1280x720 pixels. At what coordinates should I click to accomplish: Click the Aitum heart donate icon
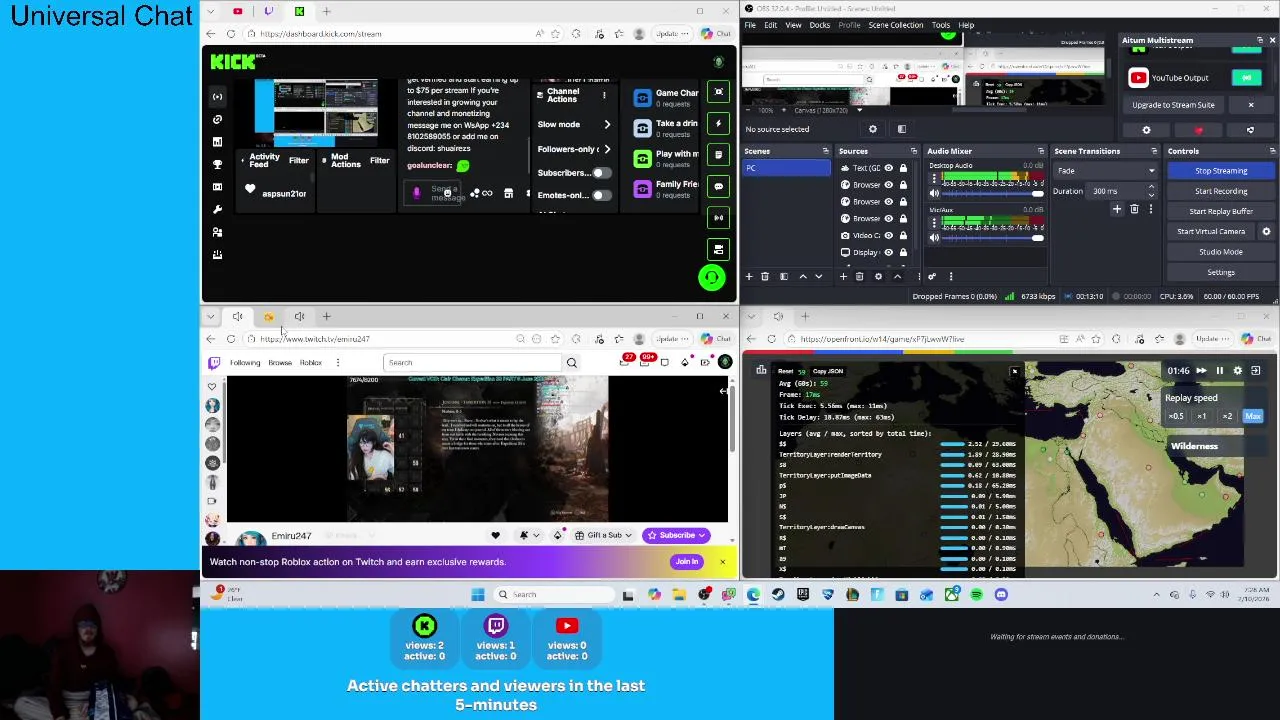coord(1198,130)
